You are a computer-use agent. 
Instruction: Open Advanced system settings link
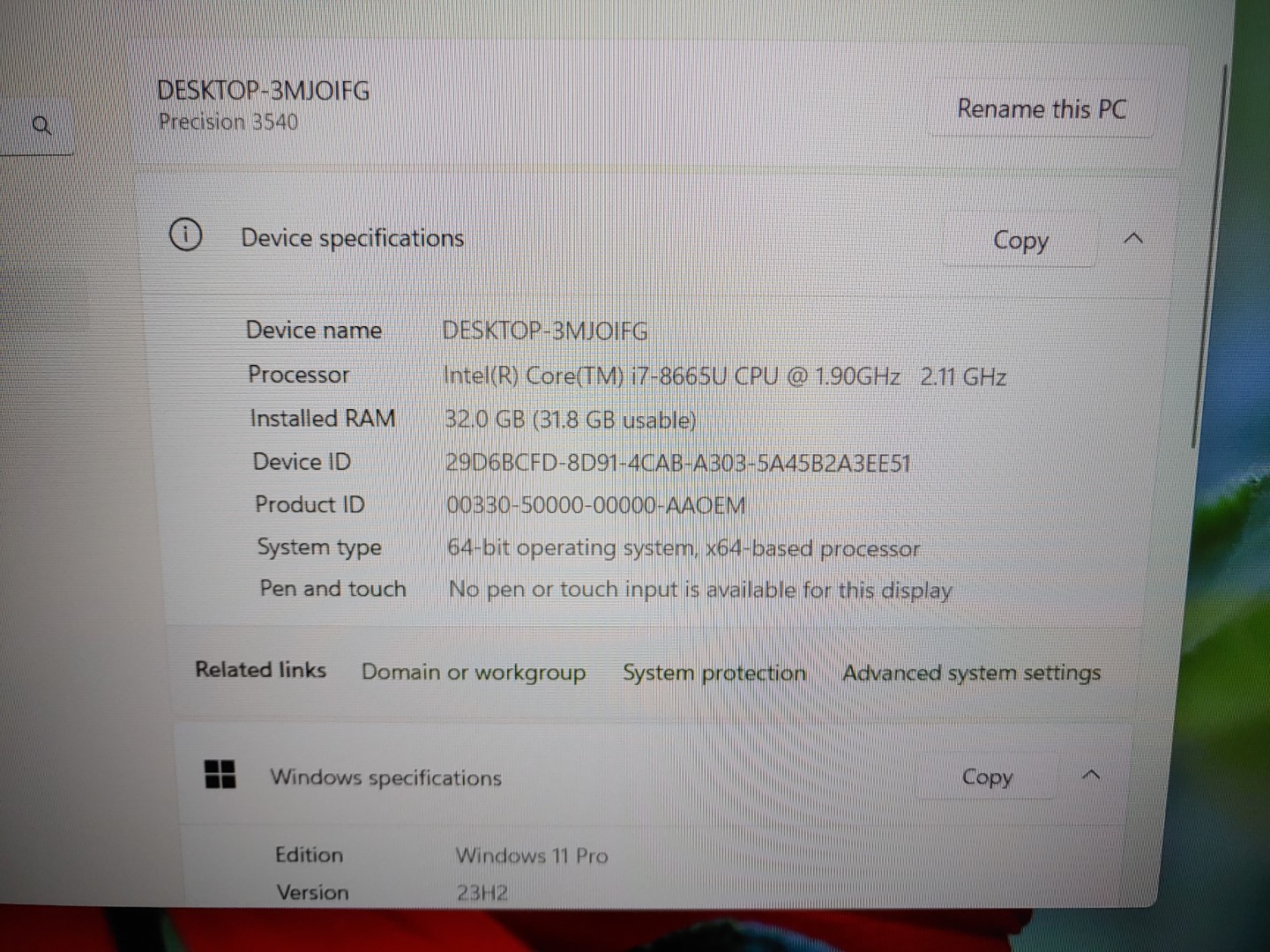pyautogui.click(x=971, y=673)
